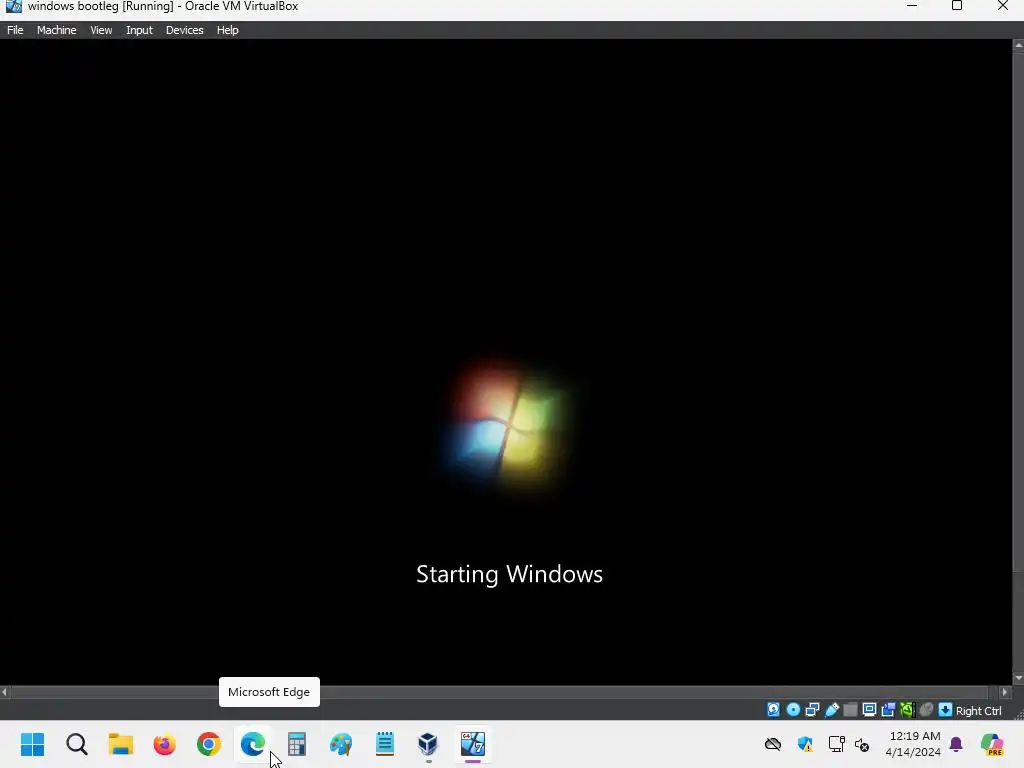Switch to VirtualBox Manager taskbar icon
Screen dimensions: 1024x768
point(428,744)
